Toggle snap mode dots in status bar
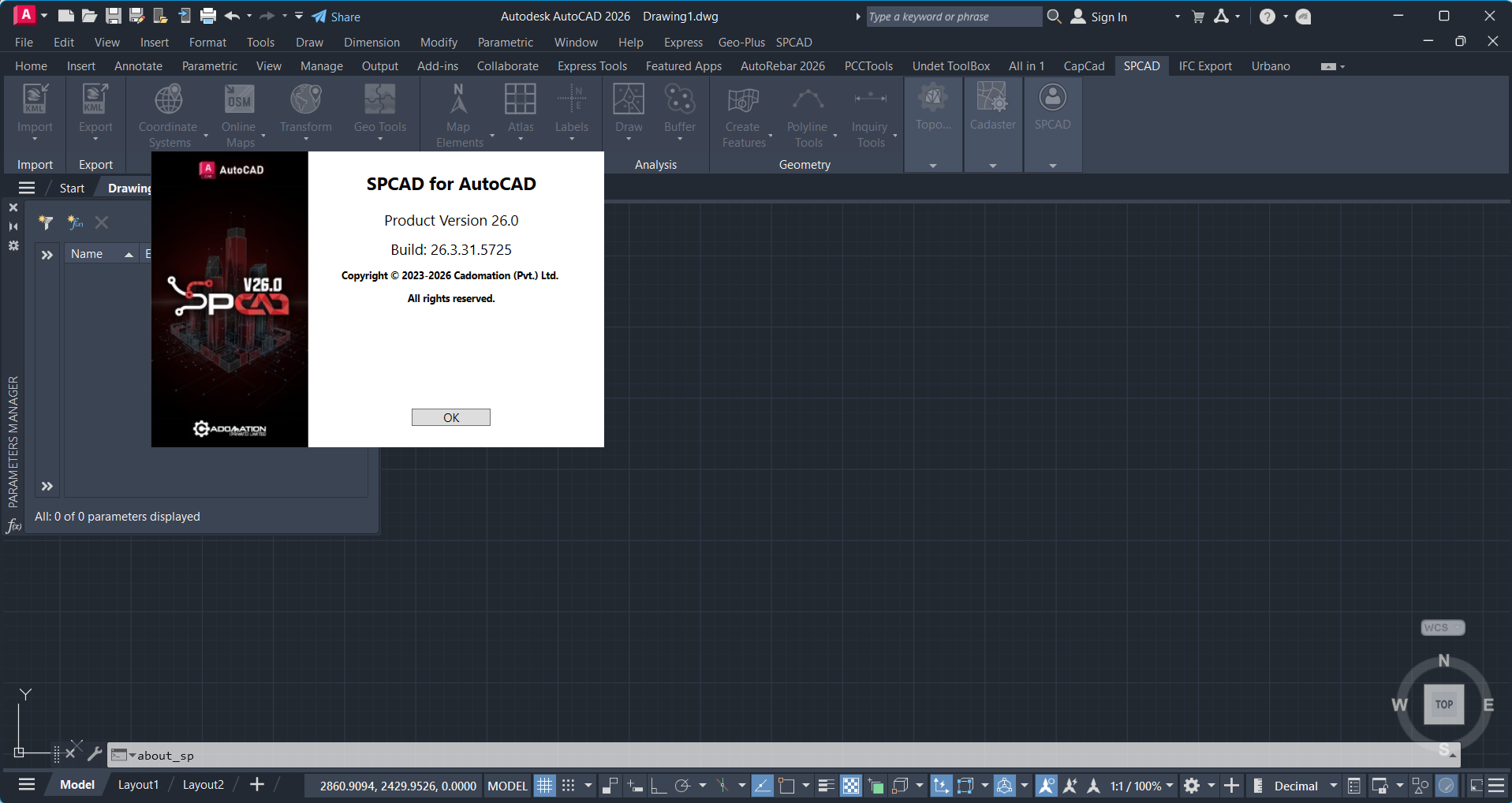The height and width of the screenshot is (803, 1512). point(568,786)
